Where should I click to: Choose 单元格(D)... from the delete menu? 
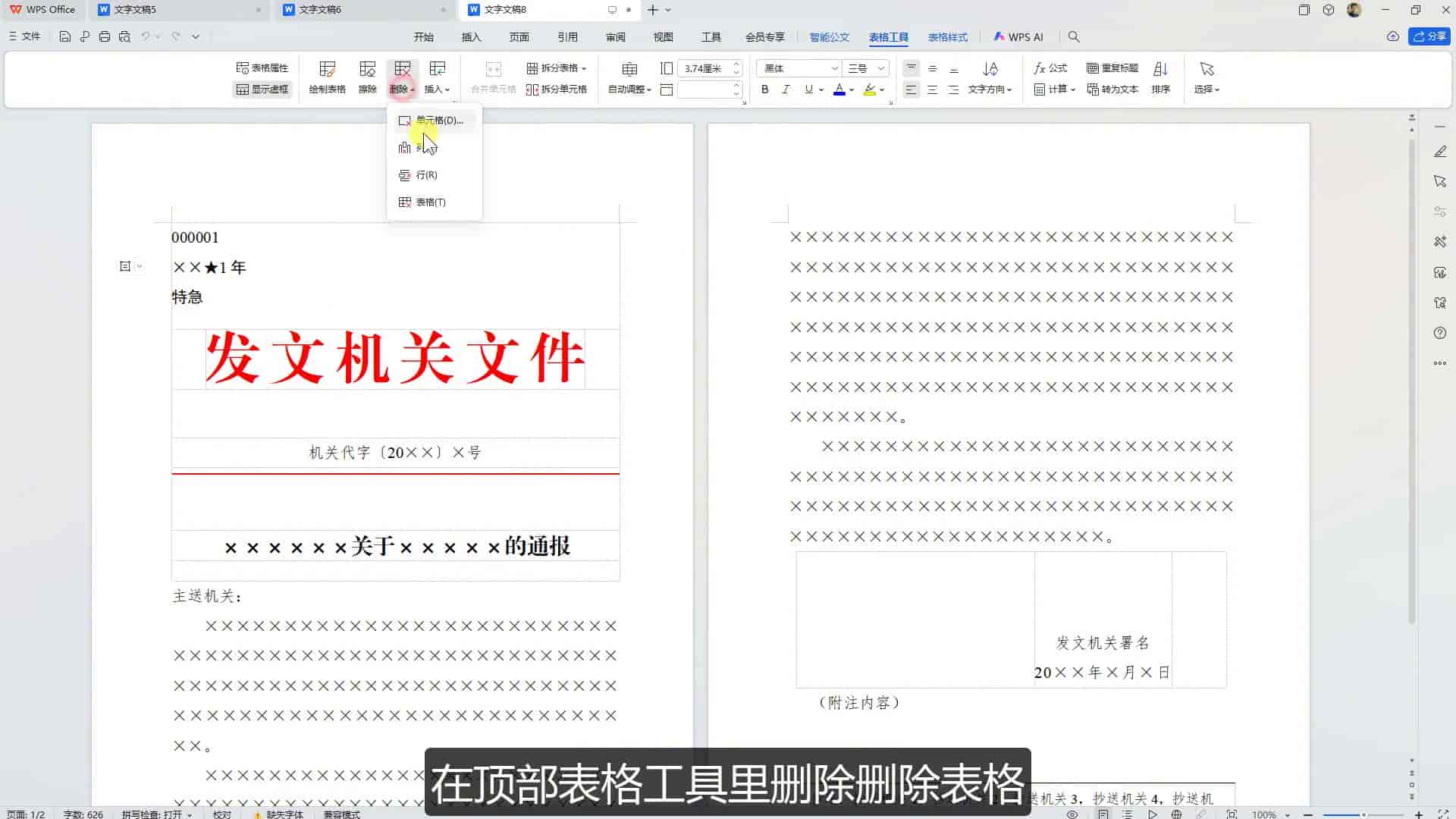click(x=435, y=120)
